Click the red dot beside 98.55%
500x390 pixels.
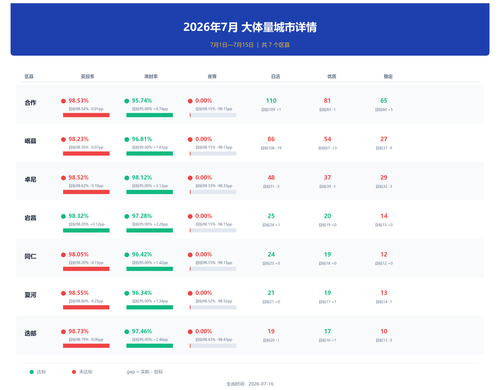pos(63,293)
